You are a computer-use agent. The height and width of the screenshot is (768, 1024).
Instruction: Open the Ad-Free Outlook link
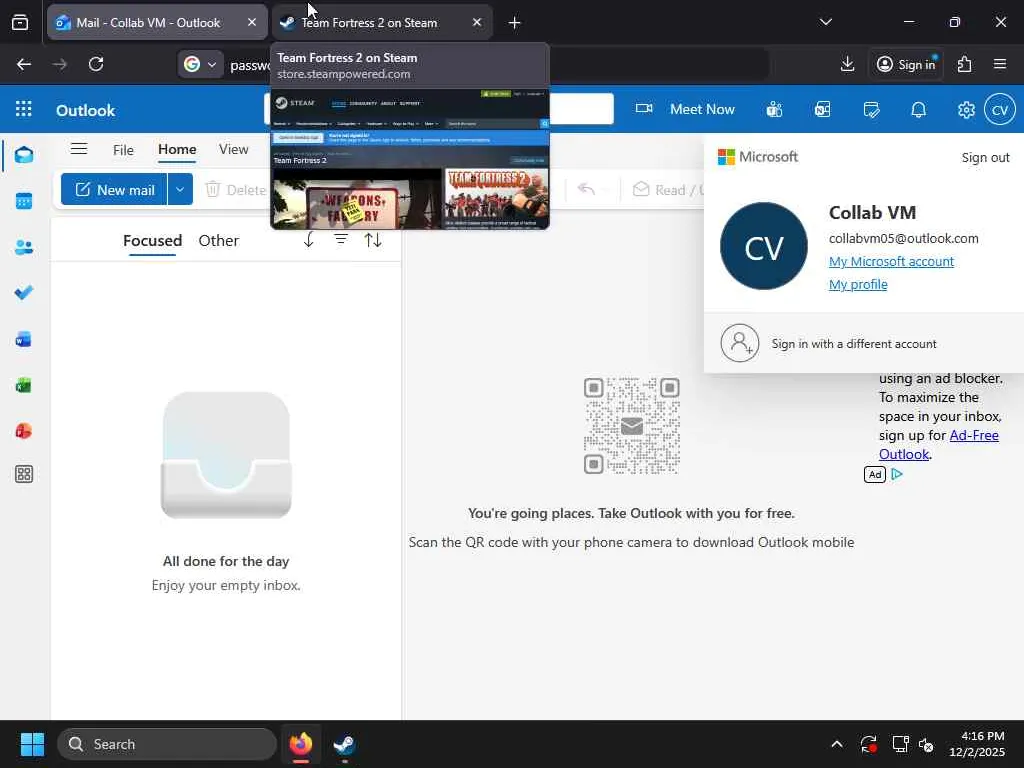point(938,444)
